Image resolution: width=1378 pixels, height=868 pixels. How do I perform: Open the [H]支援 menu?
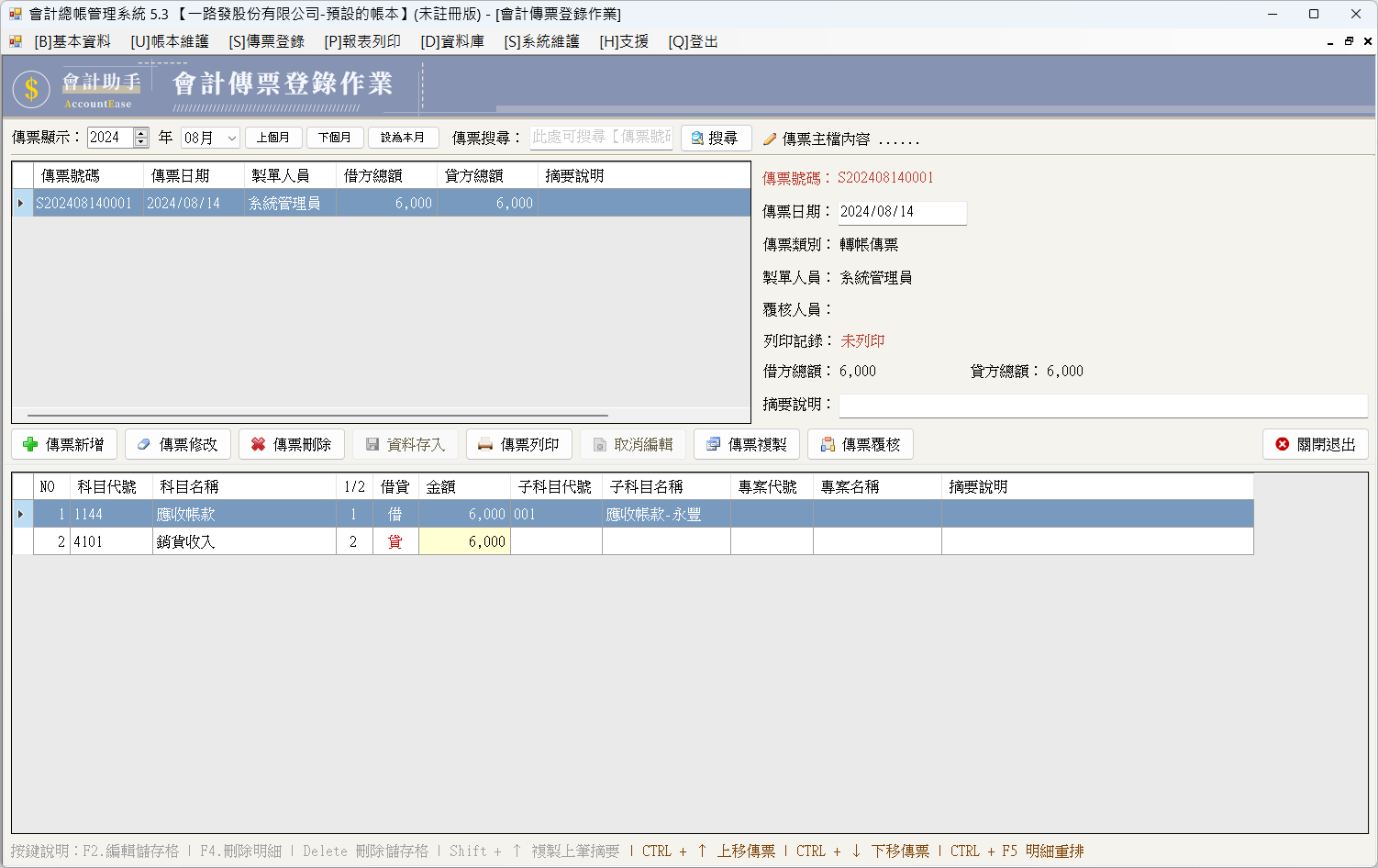click(624, 41)
